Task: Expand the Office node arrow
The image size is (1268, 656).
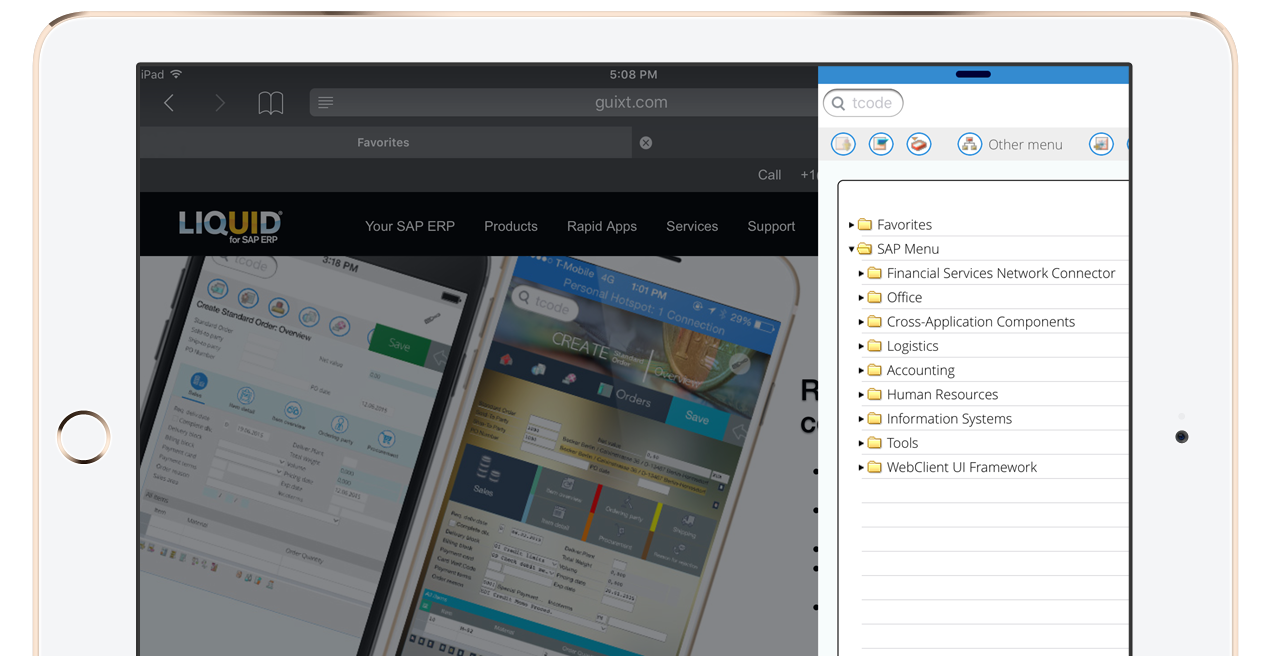Action: [x=862, y=297]
